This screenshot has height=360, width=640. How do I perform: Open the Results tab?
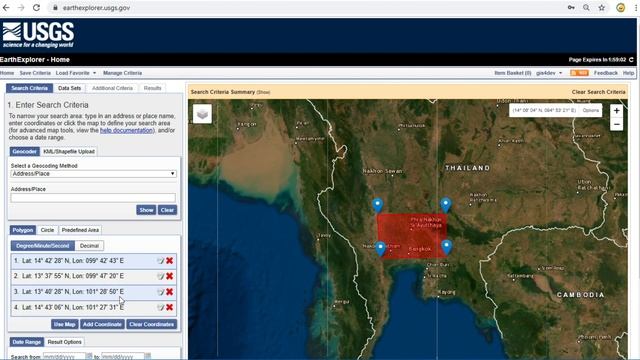click(152, 88)
